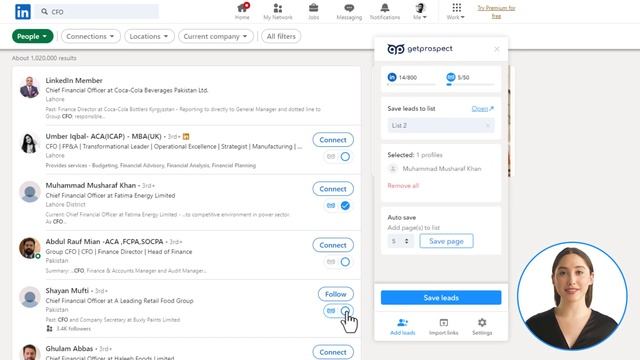Expand the Connections filter
This screenshot has width=640, height=360.
(91, 36)
